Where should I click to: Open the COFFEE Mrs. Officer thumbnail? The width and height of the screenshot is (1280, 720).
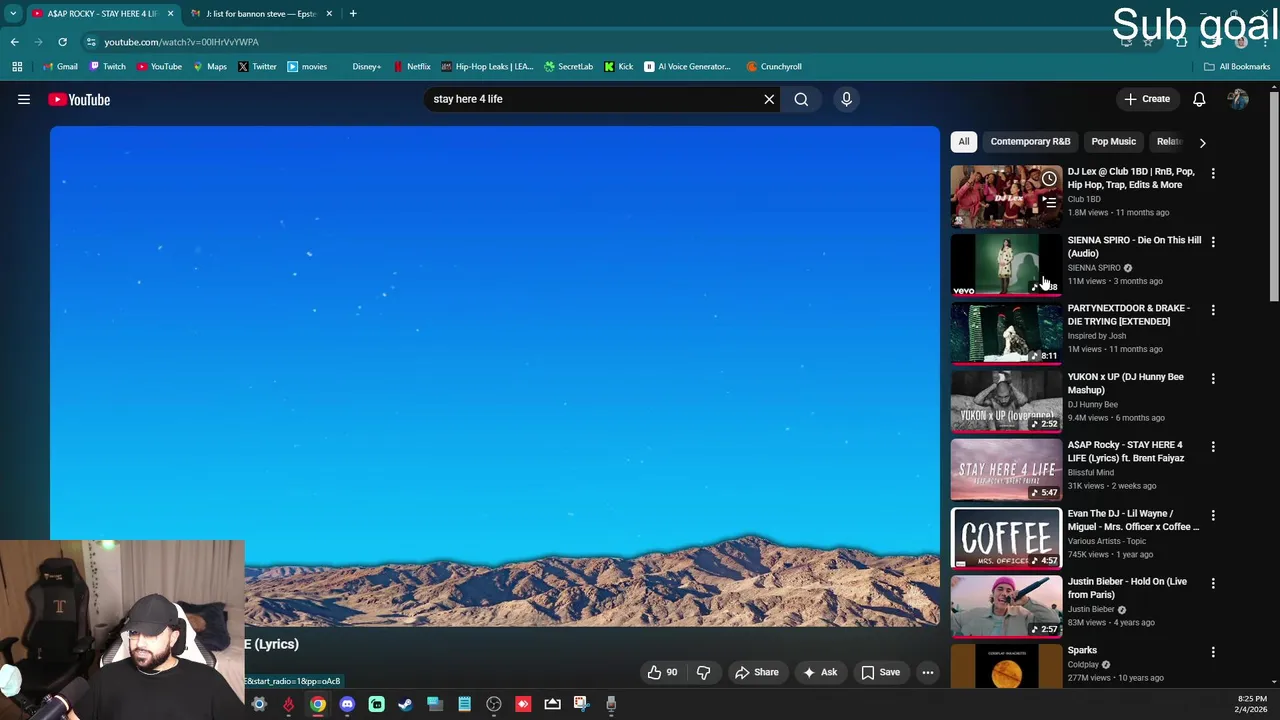coord(1006,538)
